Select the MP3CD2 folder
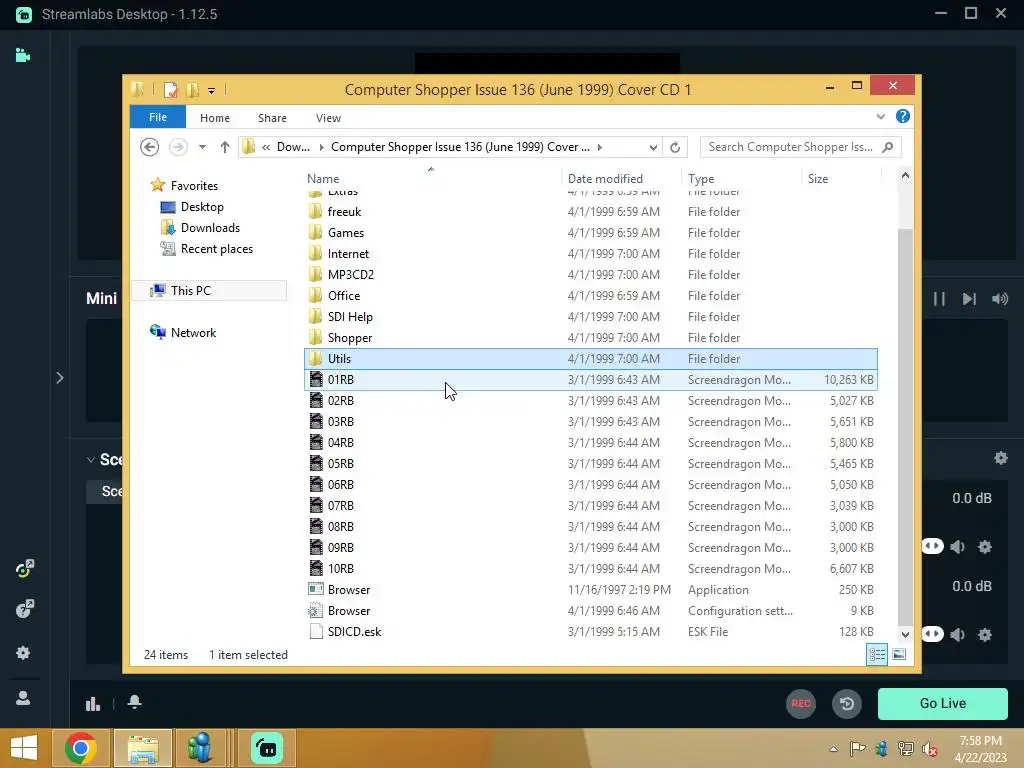1024x768 pixels. [x=590, y=274]
